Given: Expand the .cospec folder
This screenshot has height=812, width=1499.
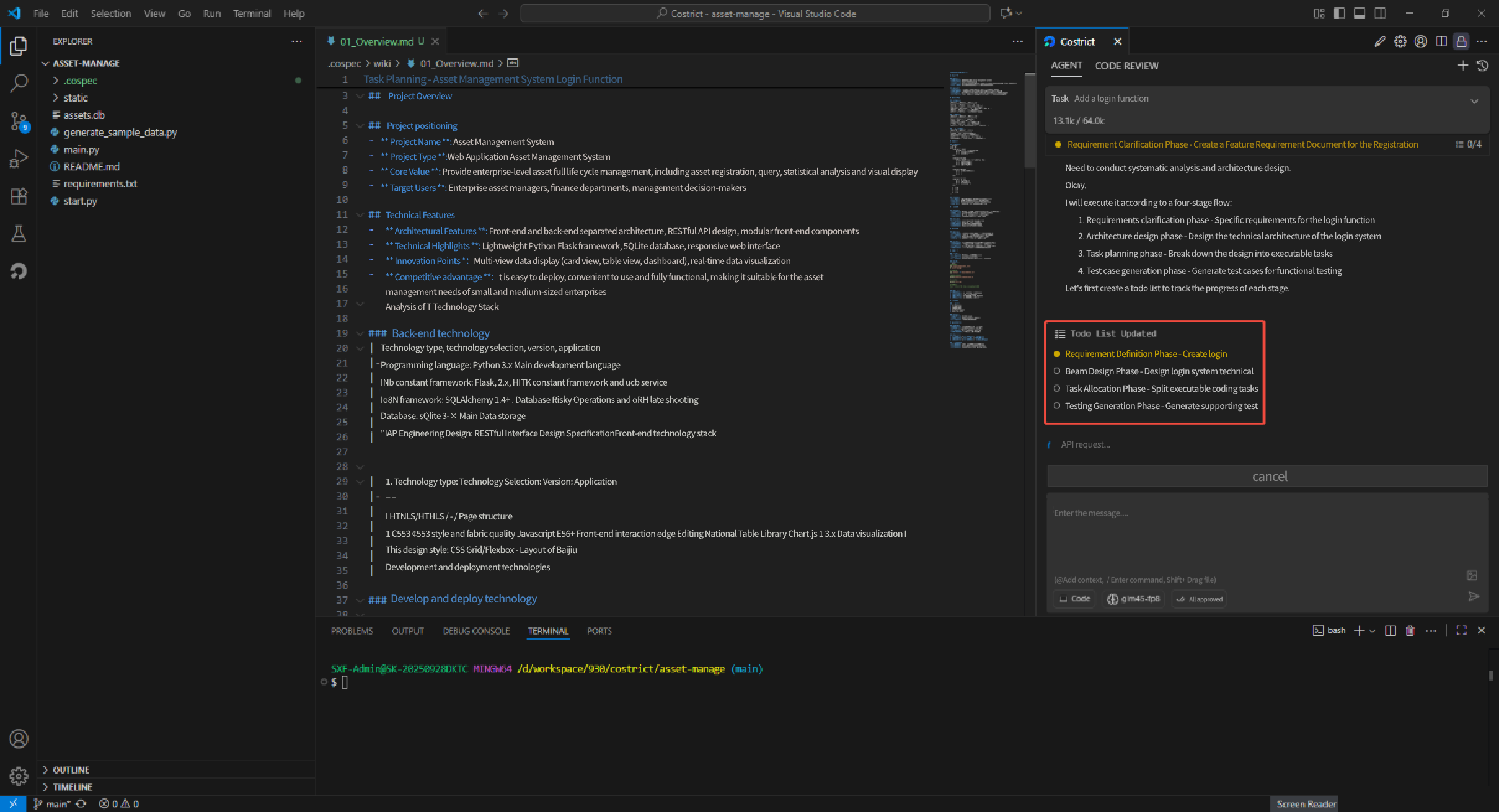Looking at the screenshot, I should coord(80,81).
